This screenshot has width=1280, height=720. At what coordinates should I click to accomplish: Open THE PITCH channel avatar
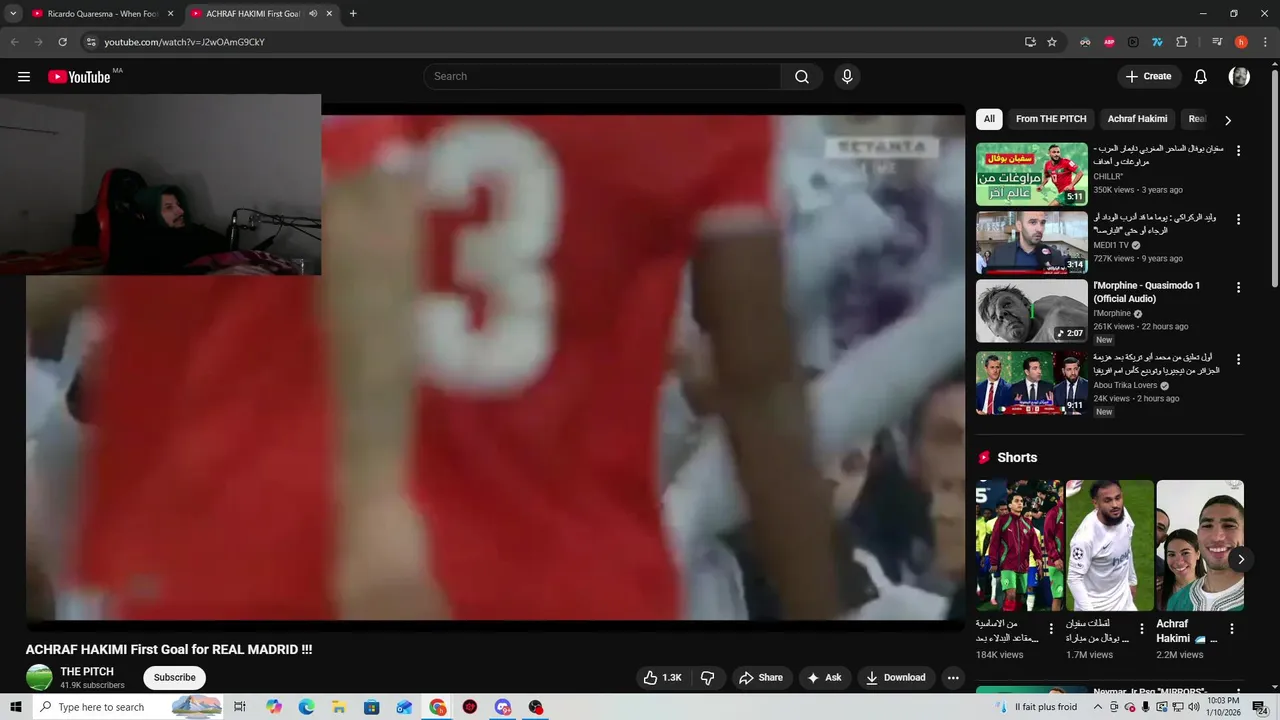39,677
